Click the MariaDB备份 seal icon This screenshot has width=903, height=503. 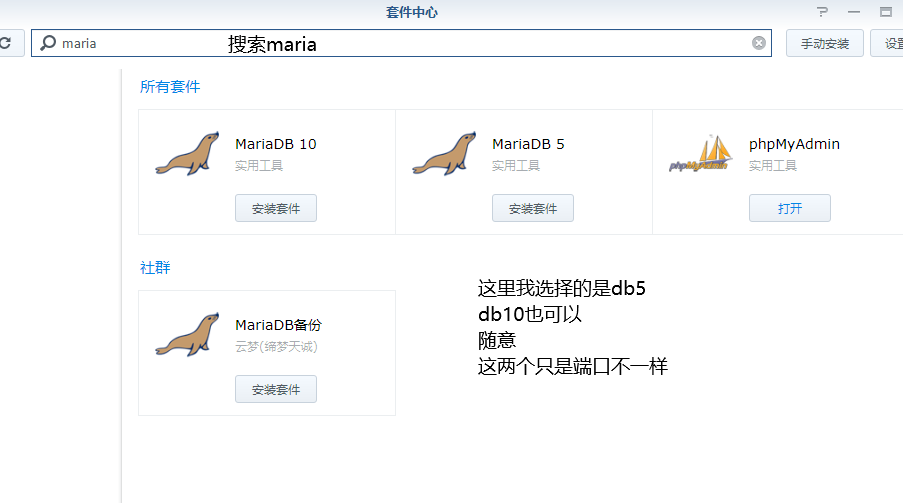187,334
